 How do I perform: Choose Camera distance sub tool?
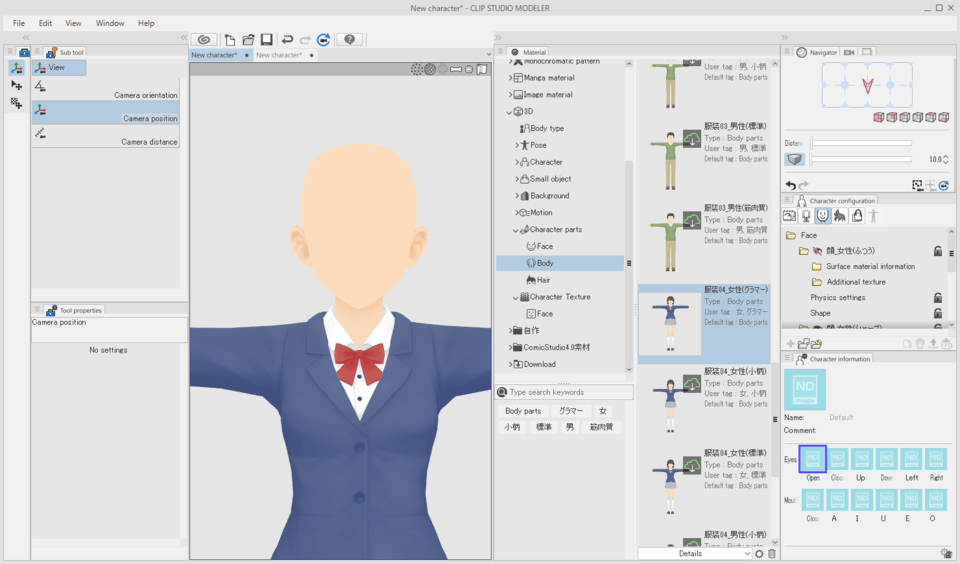[x=106, y=135]
